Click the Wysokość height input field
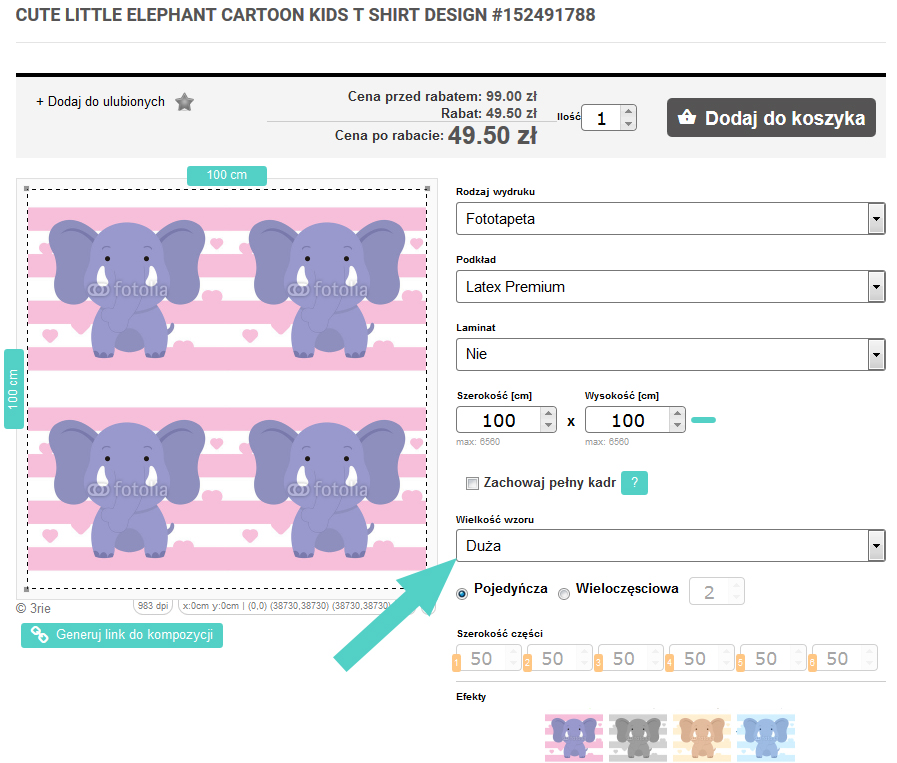The height and width of the screenshot is (763, 897). tap(628, 420)
